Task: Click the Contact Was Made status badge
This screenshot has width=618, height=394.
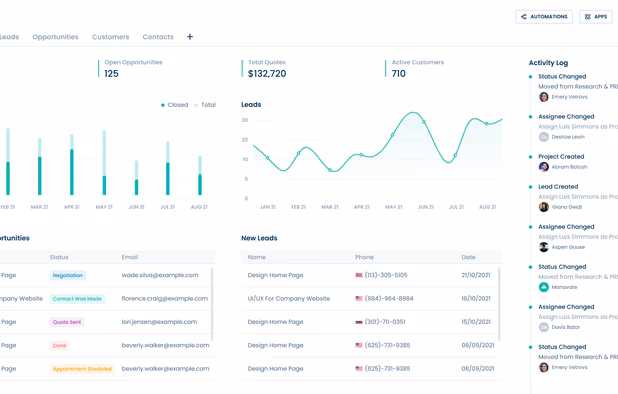Action: [x=77, y=299]
